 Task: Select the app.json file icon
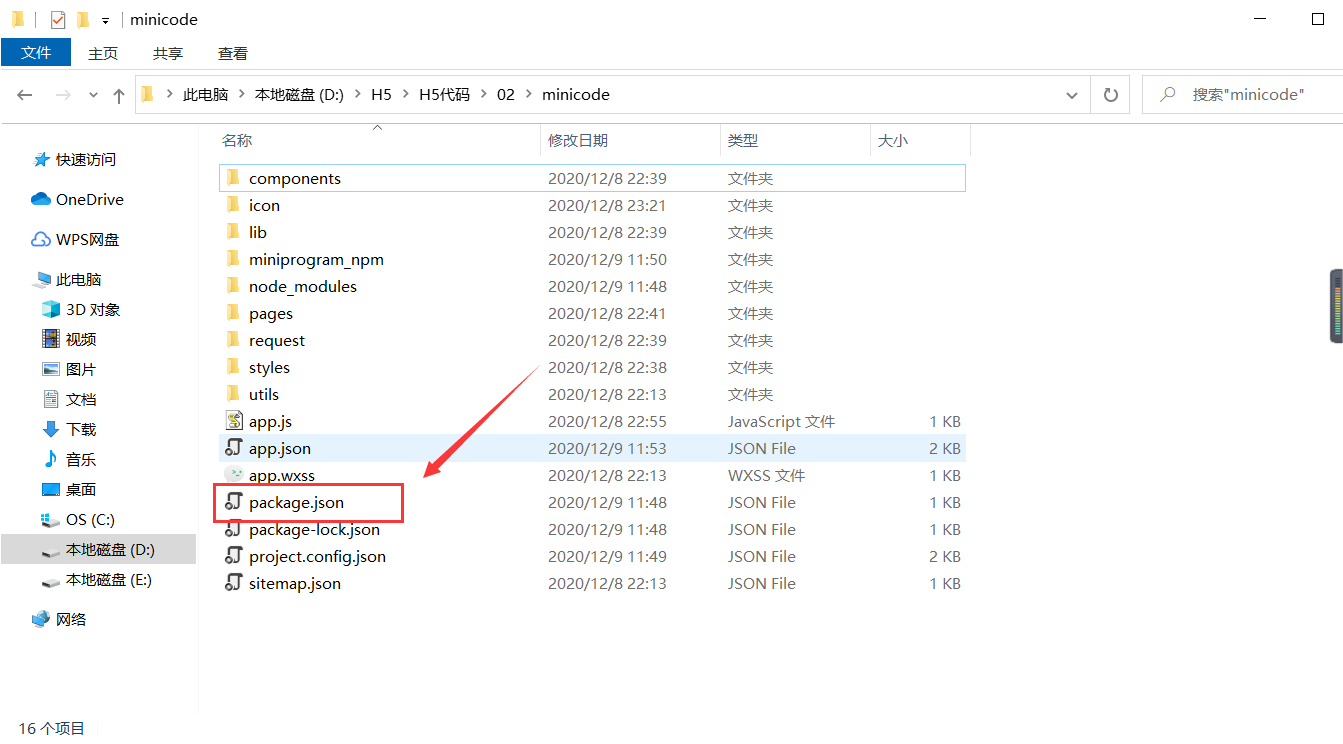234,448
